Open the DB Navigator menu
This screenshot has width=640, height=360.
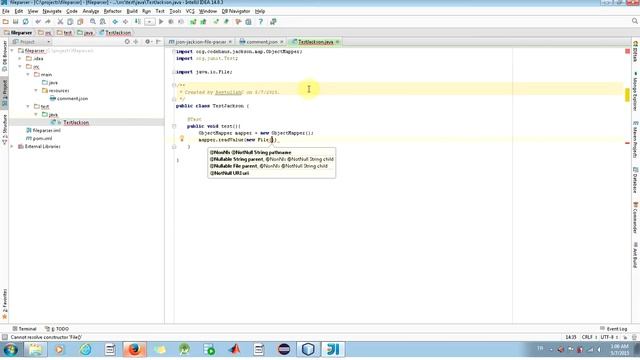point(236,11)
